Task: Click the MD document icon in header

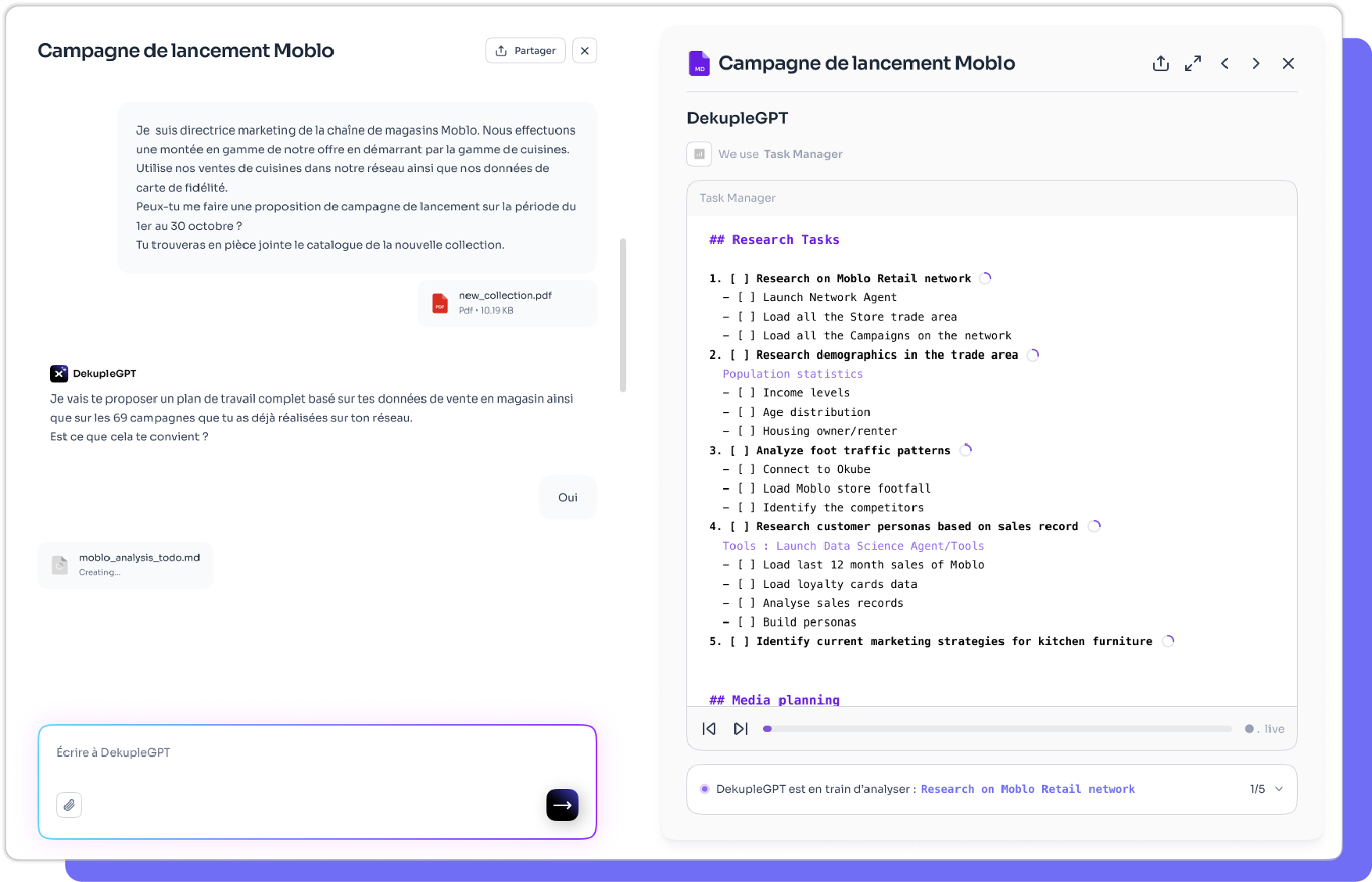Action: (x=699, y=63)
